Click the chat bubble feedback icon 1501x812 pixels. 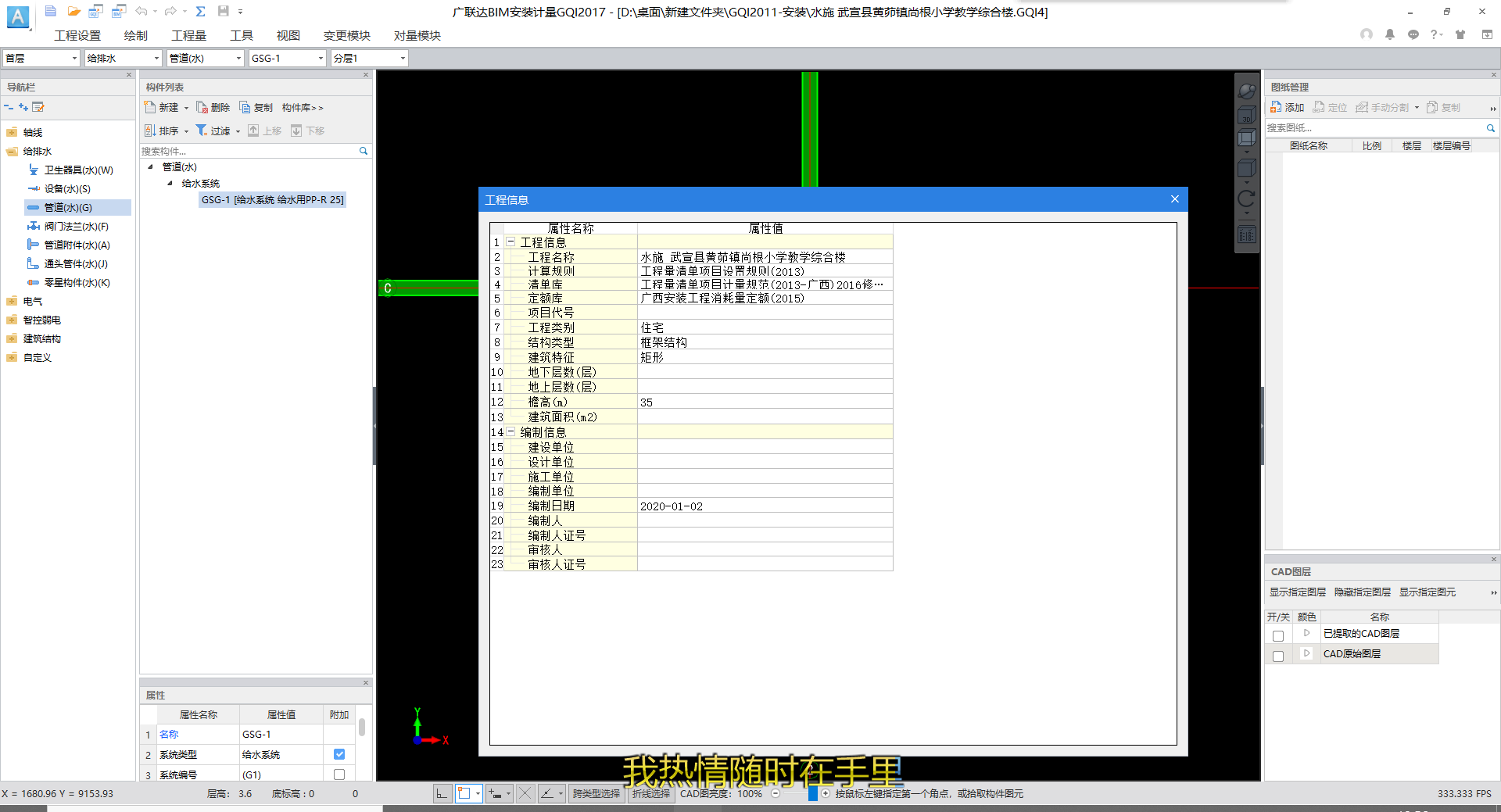pos(1413,34)
